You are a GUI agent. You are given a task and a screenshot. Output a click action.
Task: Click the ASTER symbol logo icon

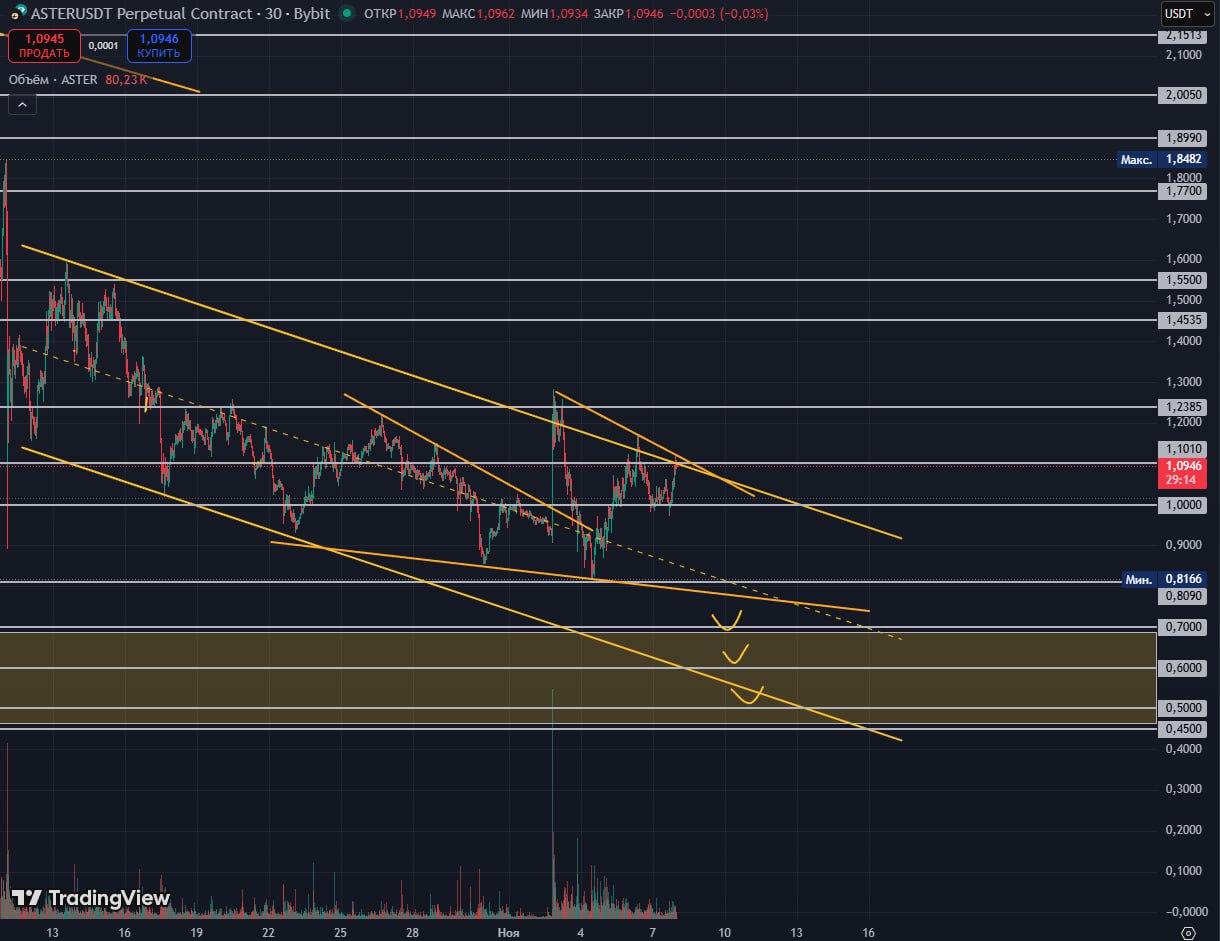[16, 14]
